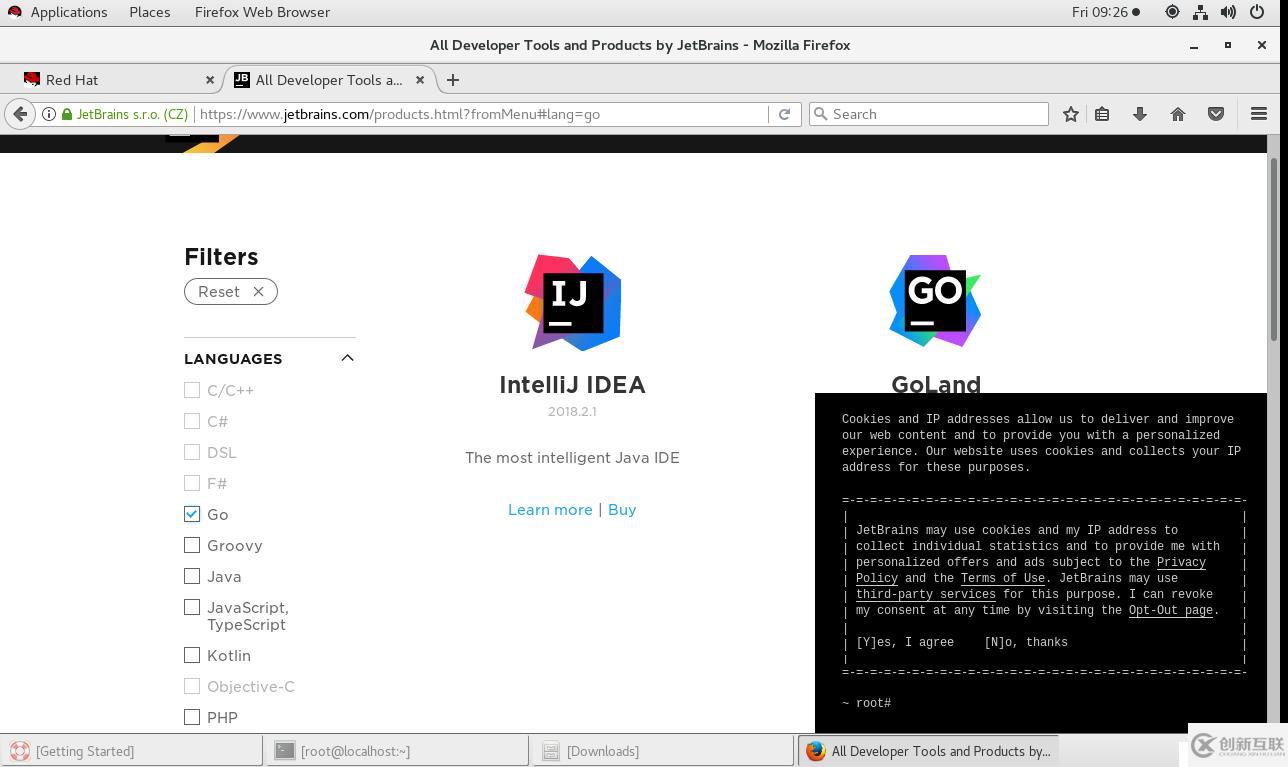
Task: Open the third-party services link
Action: (926, 594)
